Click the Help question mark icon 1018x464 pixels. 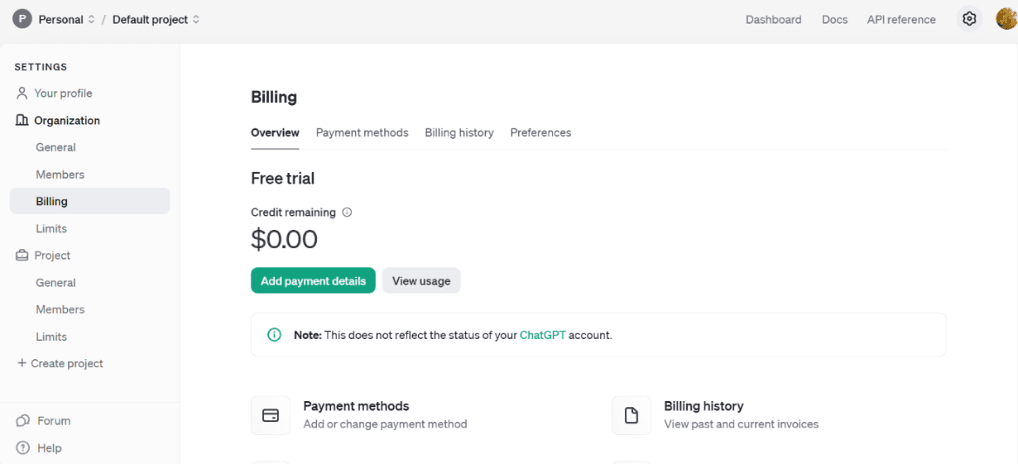point(23,448)
